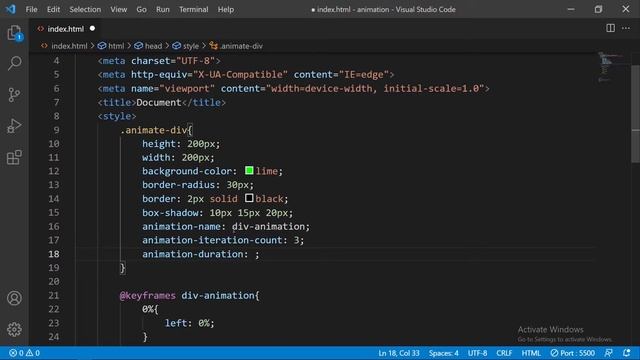The height and width of the screenshot is (360, 640).
Task: Click the UTF-8 encoding selector
Action: tap(477, 353)
